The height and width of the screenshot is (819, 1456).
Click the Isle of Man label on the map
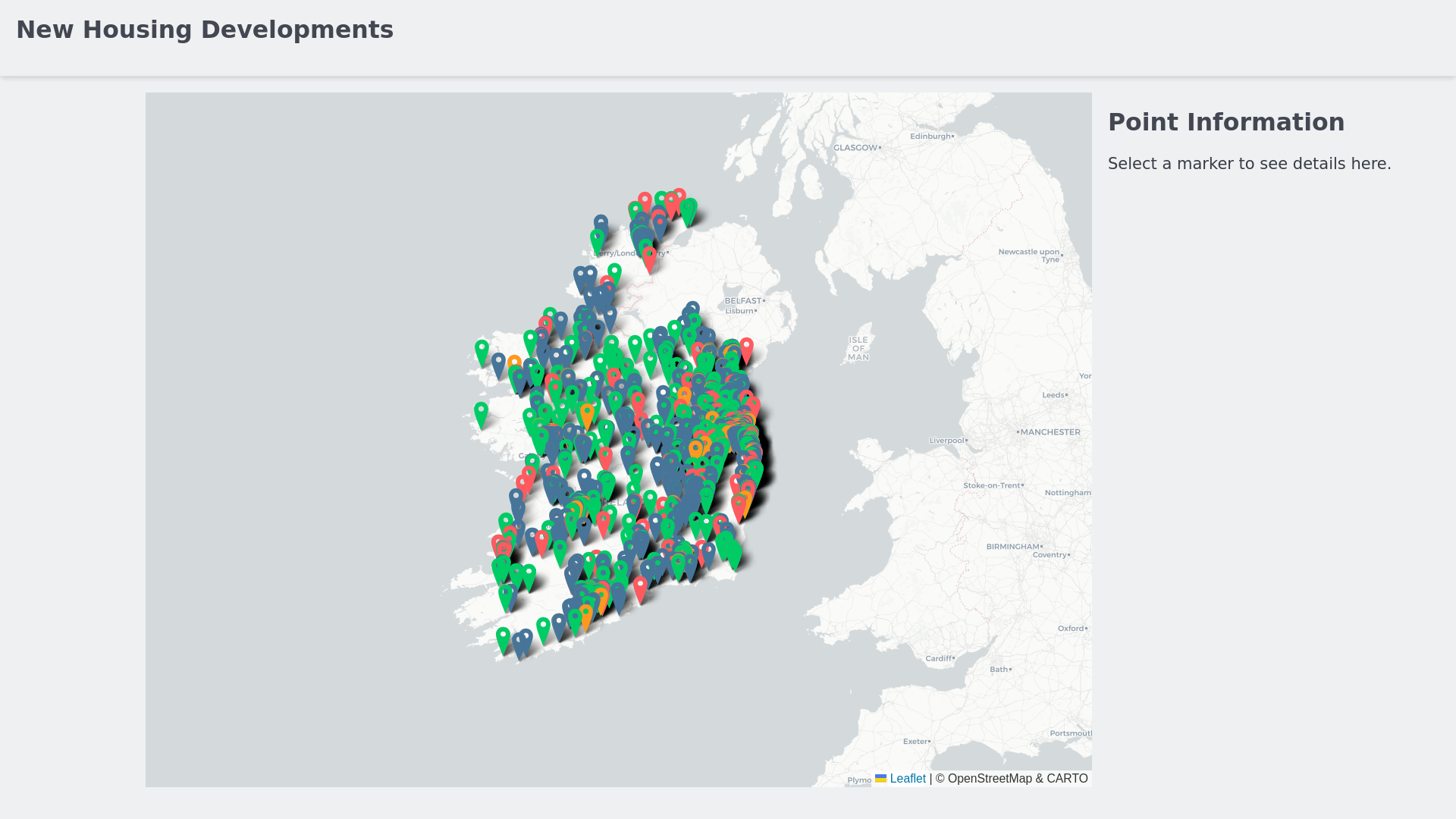[858, 348]
